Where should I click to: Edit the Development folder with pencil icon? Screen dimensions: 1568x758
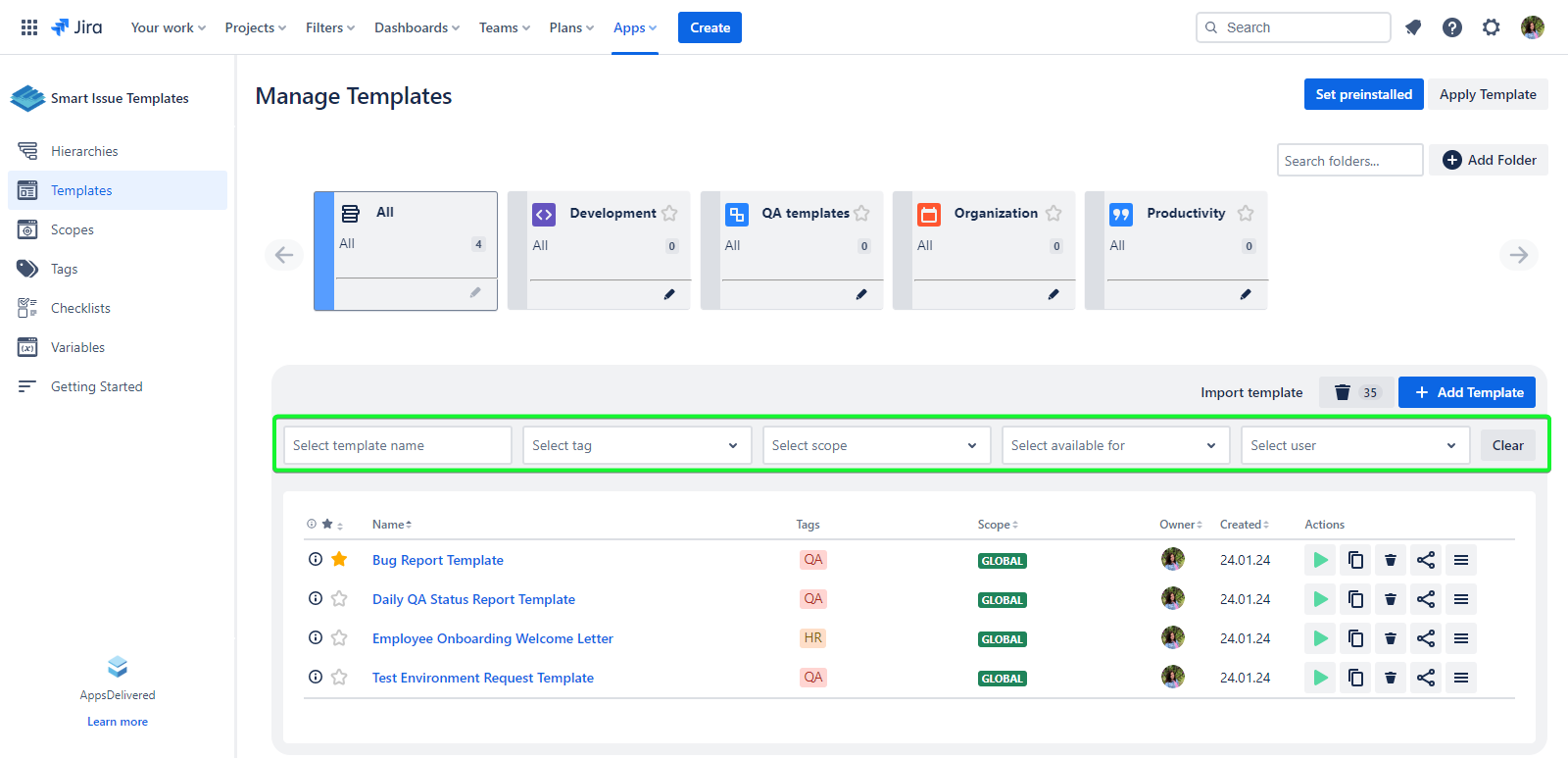tap(669, 294)
